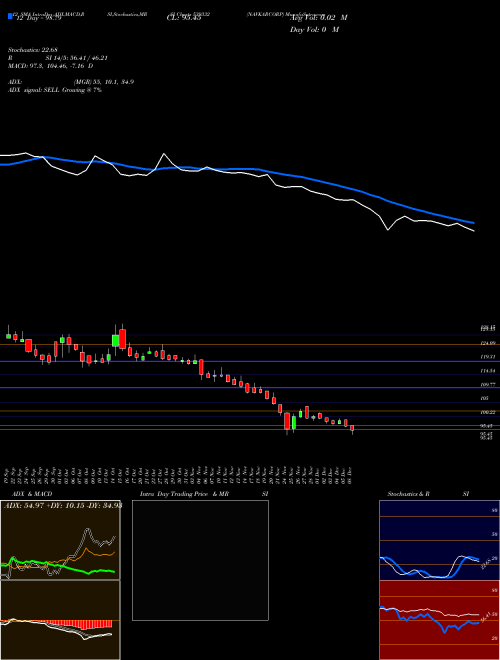Click the latest red candlestick on 08 Dec
Viewport: 500px width, 660px height.
click(x=352, y=428)
